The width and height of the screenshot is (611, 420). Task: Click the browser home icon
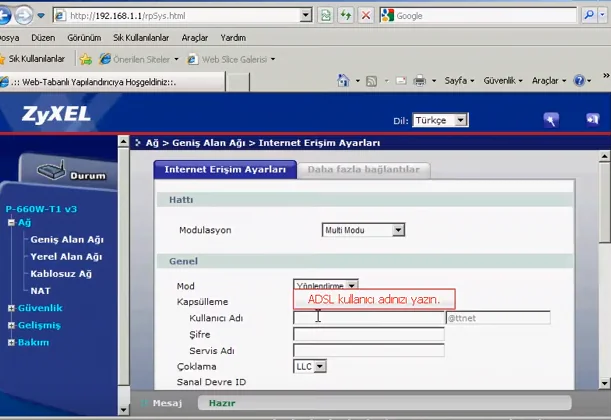343,80
